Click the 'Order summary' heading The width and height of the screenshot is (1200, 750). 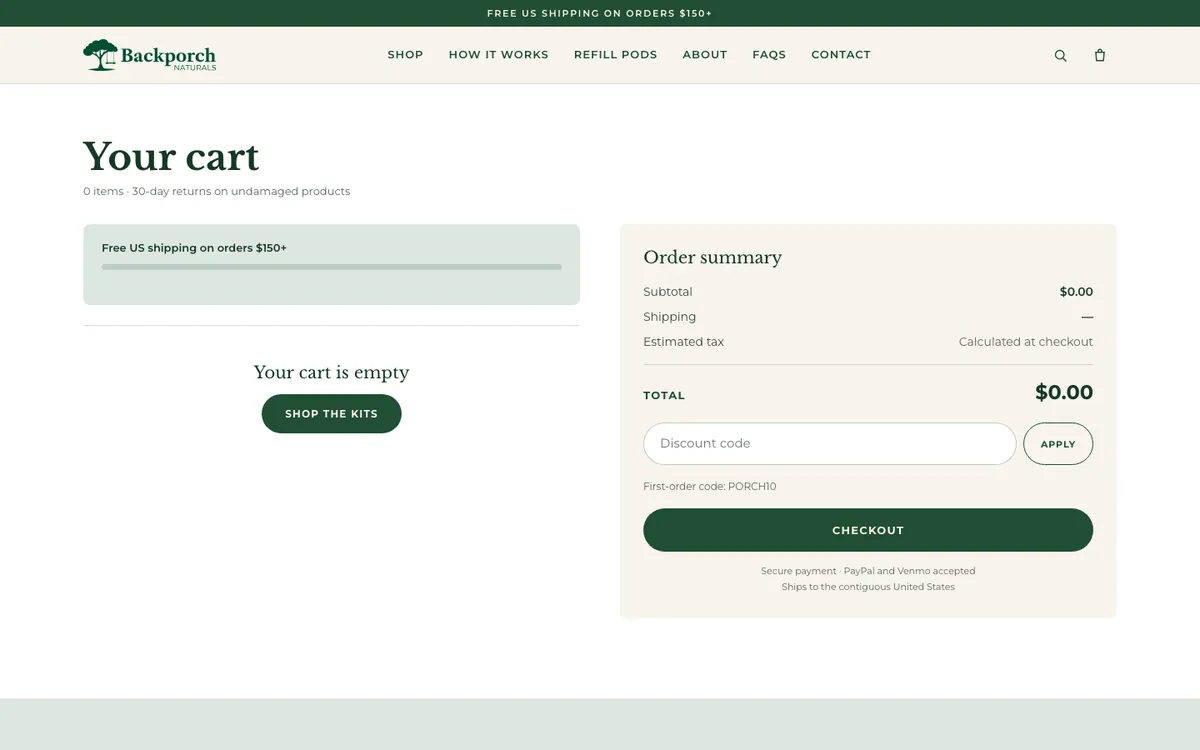tap(713, 257)
